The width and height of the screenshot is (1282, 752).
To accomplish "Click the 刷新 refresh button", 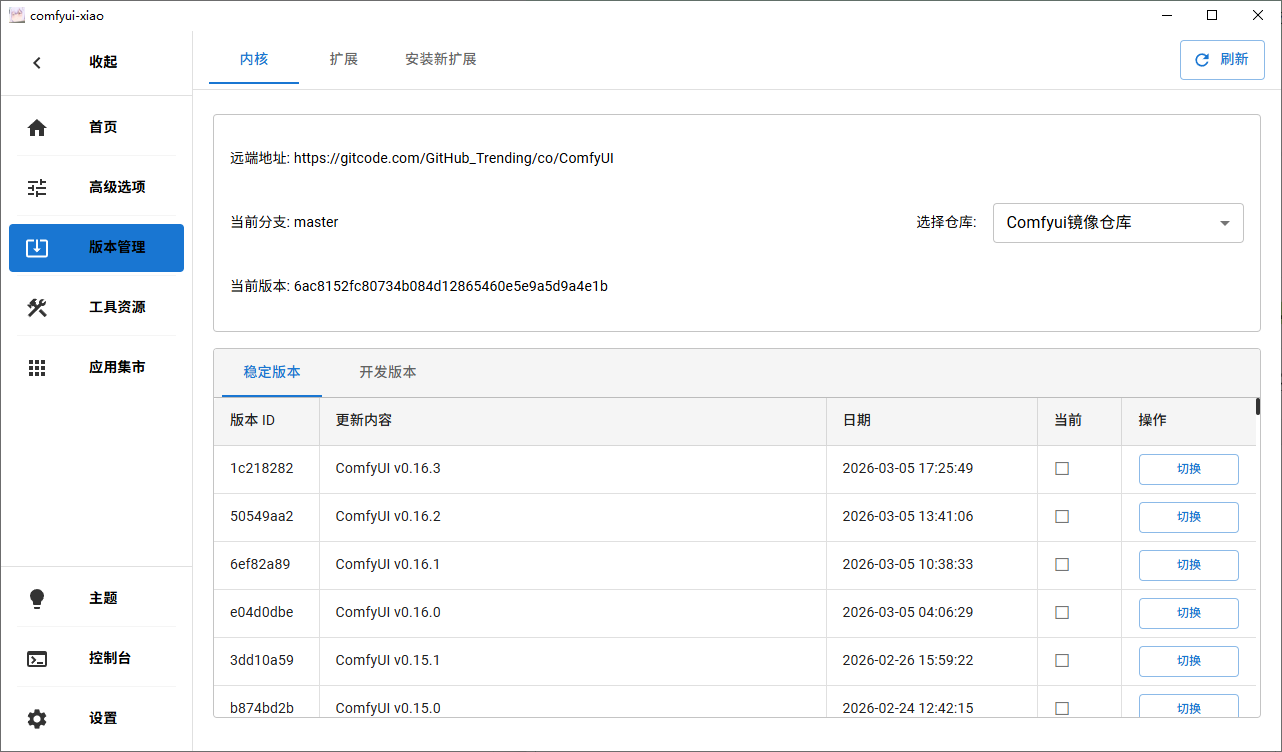I will (1222, 60).
